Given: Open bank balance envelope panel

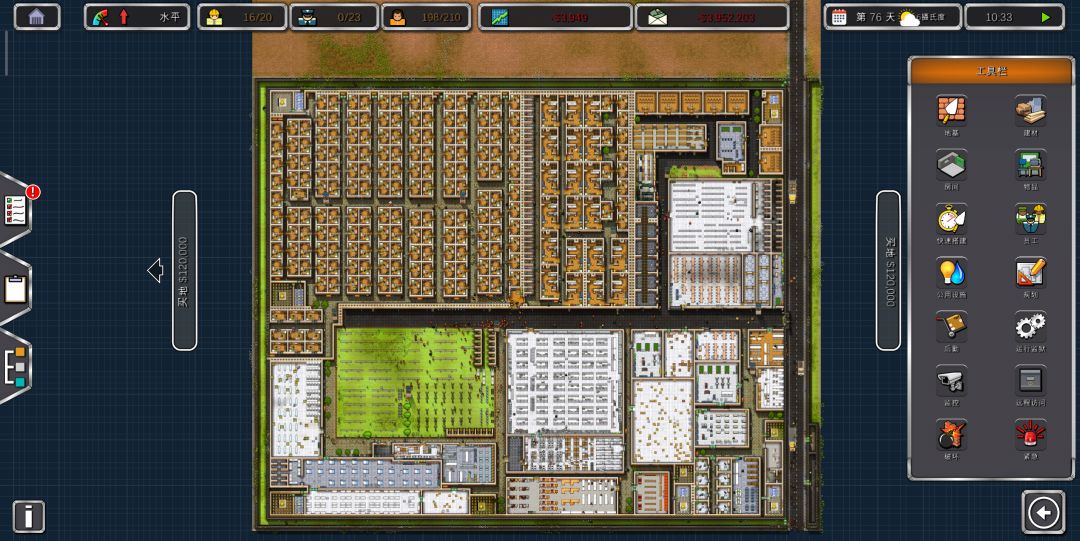Looking at the screenshot, I should click(712, 17).
